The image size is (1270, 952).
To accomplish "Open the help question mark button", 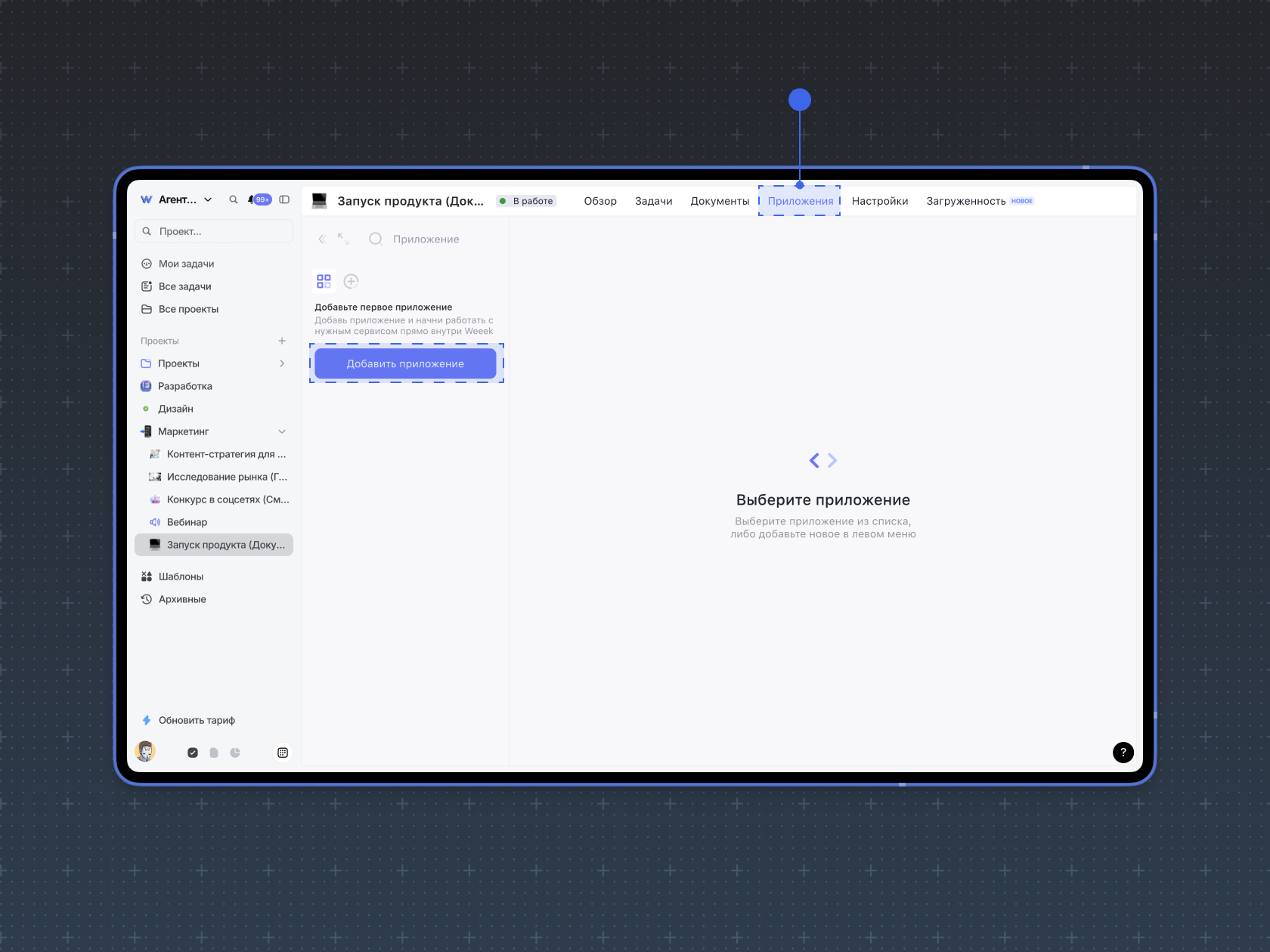I will (x=1123, y=752).
